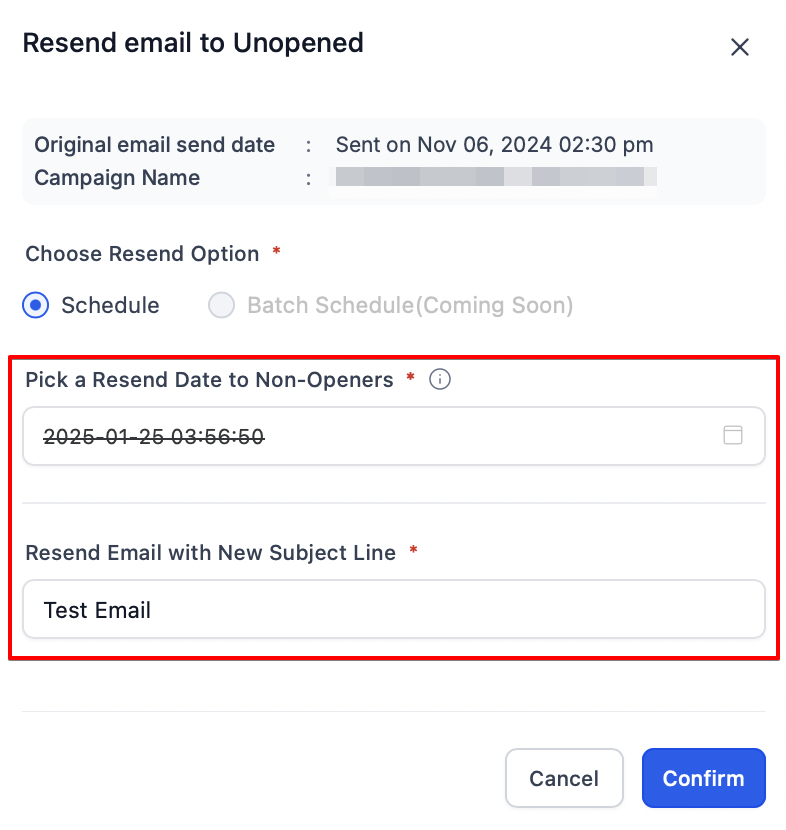Screen dimensions: 786x830
Task: Click the 'Original email send date' label
Action: point(154,145)
